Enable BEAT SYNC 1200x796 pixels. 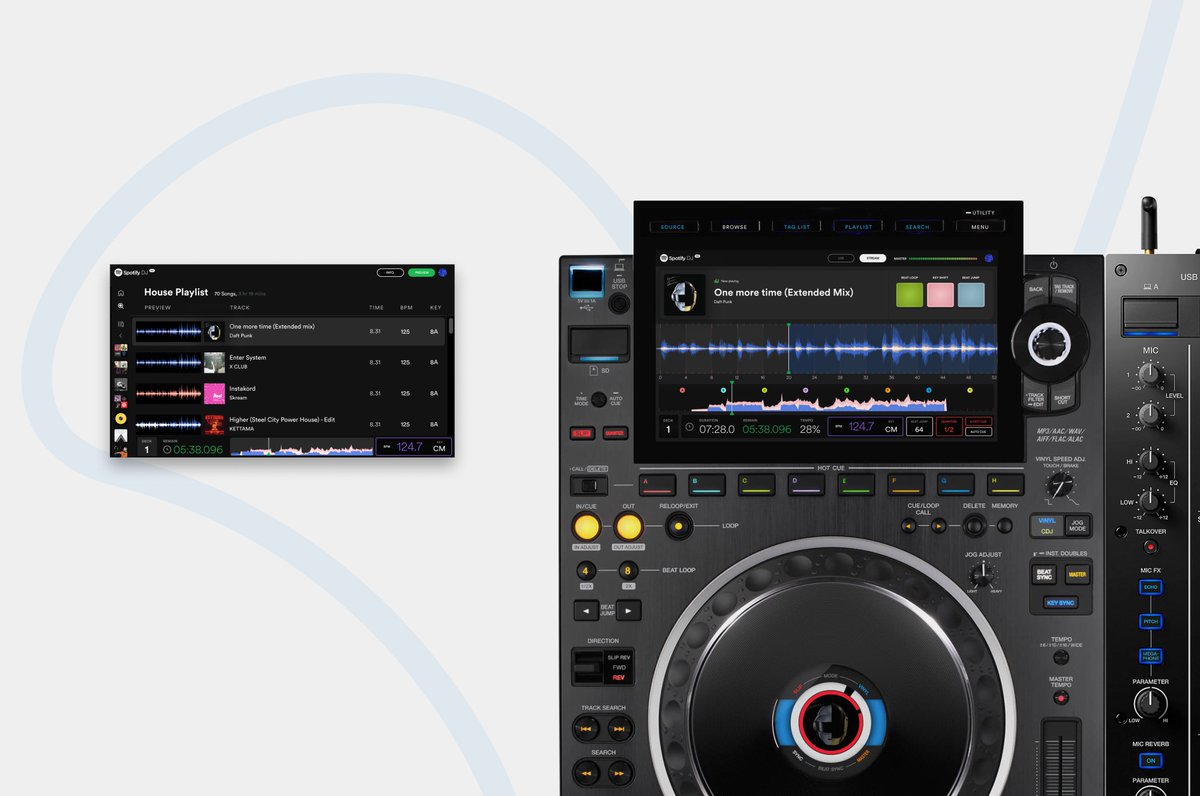tap(1045, 575)
